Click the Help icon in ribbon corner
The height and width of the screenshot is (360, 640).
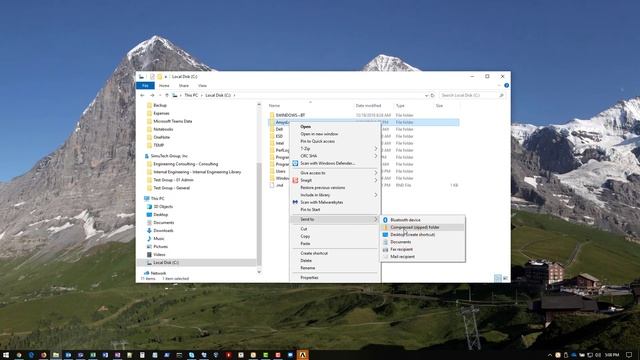click(506, 85)
